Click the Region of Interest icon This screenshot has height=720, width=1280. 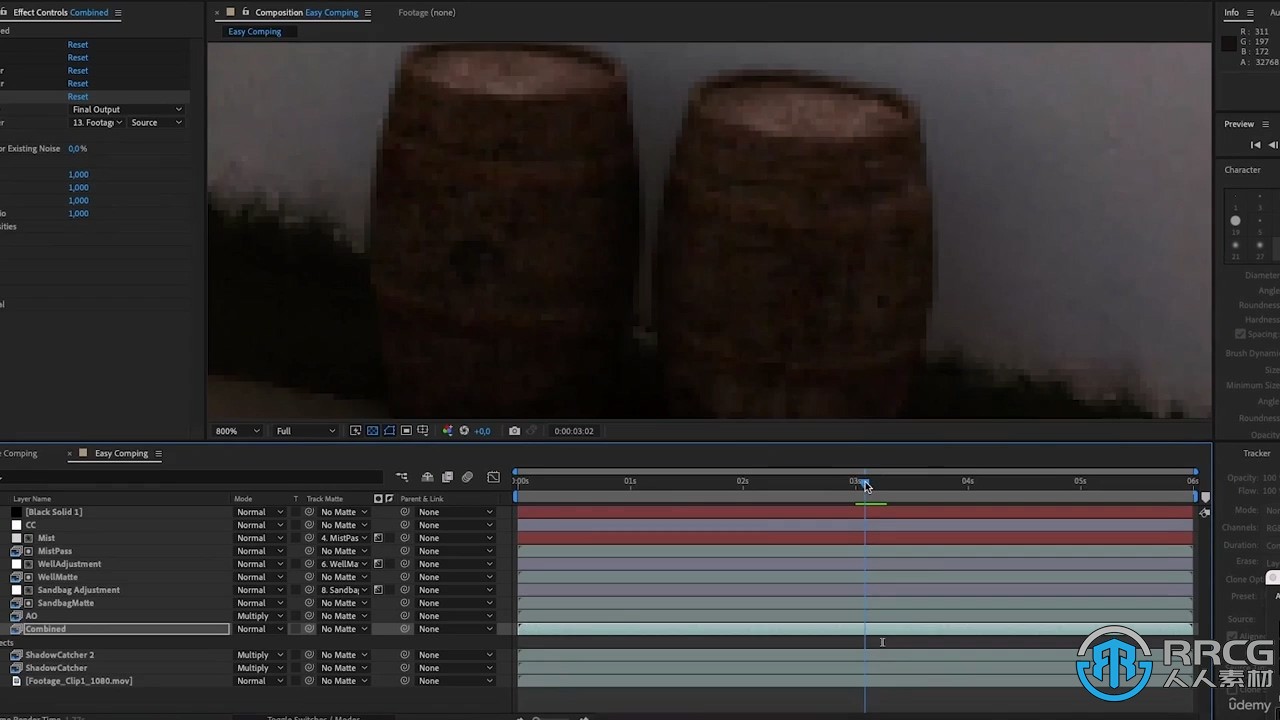(x=406, y=431)
